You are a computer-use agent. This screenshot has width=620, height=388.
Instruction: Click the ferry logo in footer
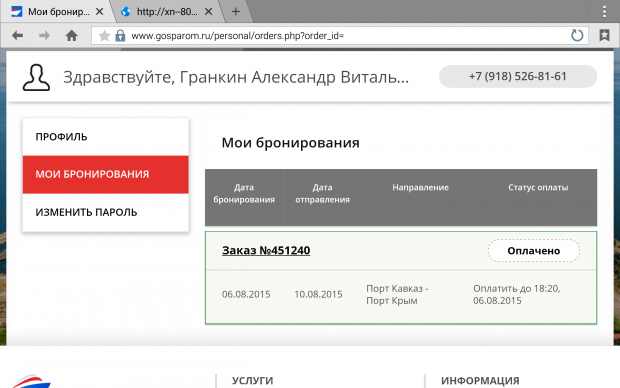31,381
